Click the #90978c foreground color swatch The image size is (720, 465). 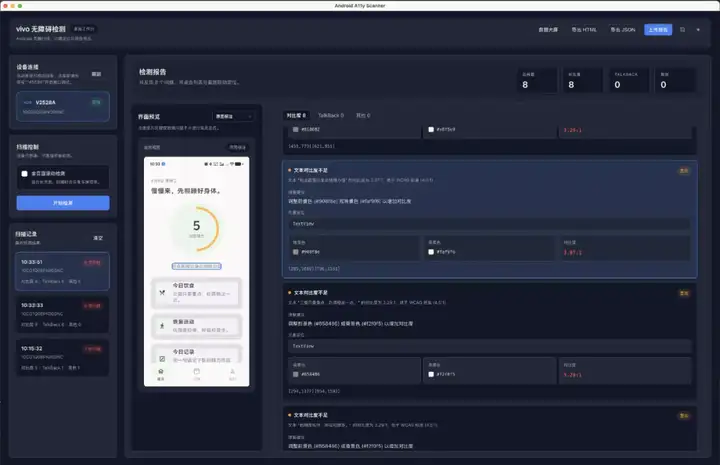click(296, 252)
